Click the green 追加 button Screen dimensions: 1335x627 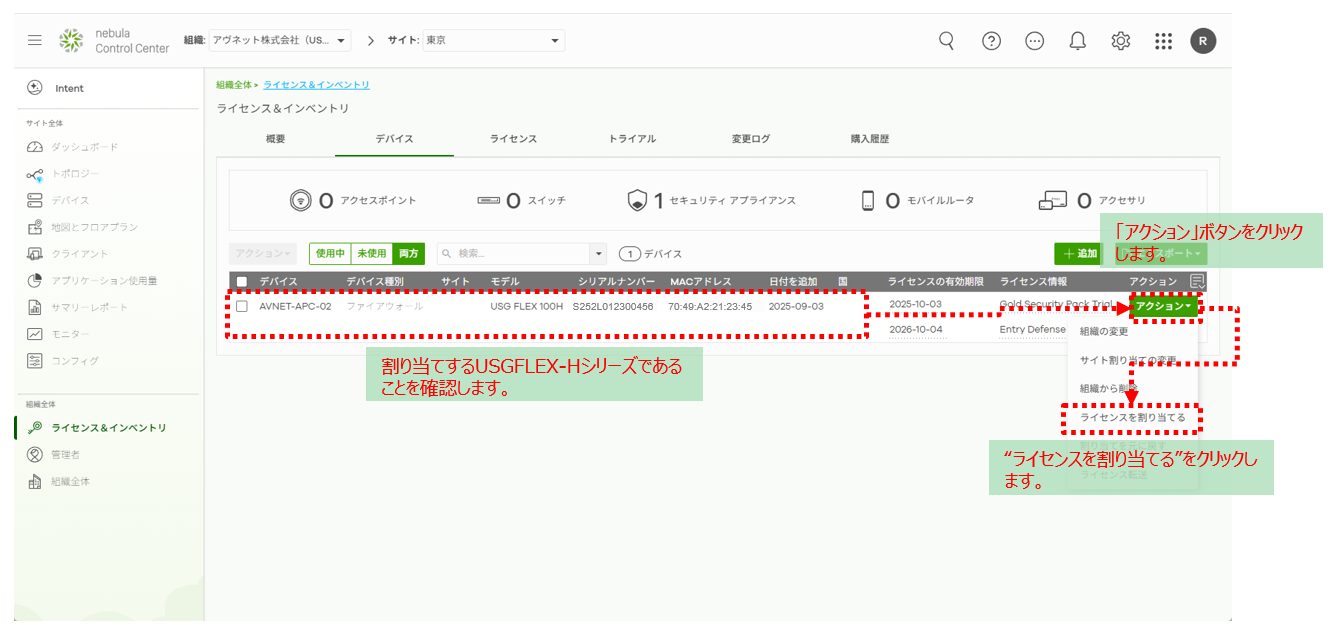[x=1079, y=253]
